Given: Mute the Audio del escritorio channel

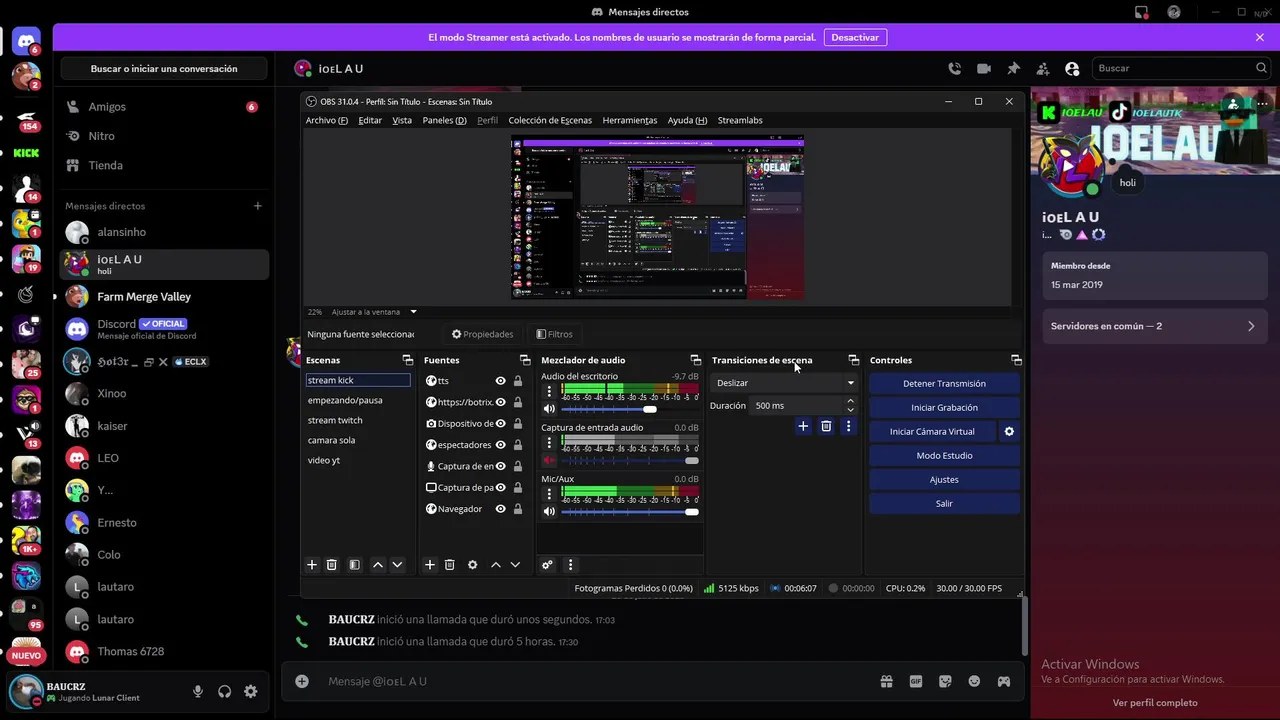Looking at the screenshot, I should [x=549, y=409].
